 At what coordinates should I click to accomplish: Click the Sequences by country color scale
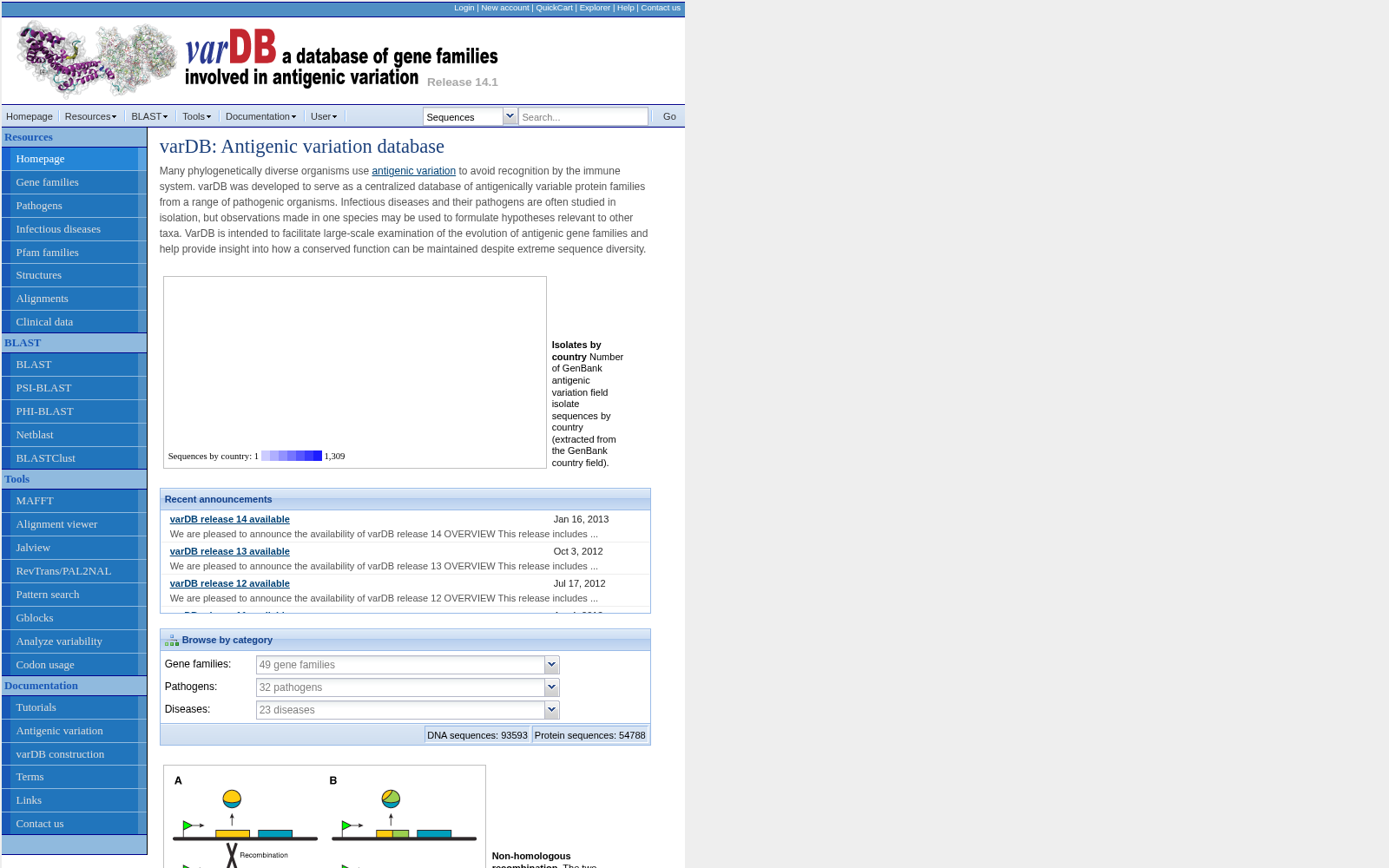292,456
